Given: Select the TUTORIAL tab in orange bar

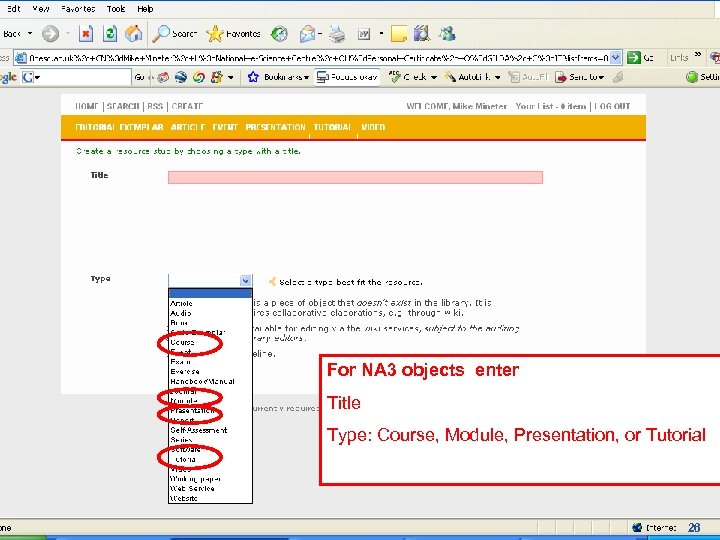Looking at the screenshot, I should click(332, 127).
